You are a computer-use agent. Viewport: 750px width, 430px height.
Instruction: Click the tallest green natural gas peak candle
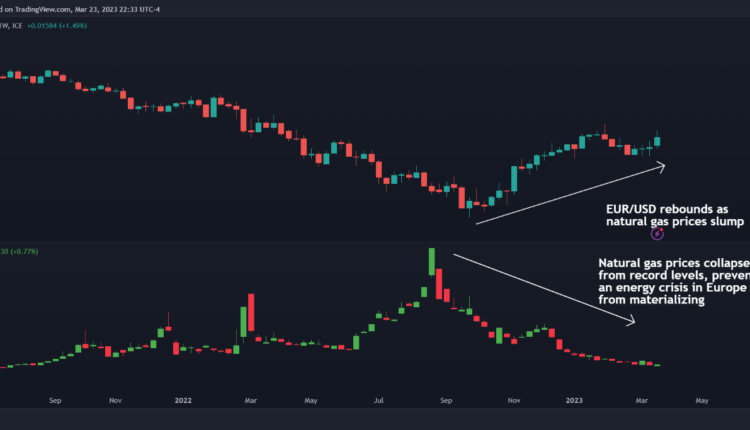tap(431, 262)
